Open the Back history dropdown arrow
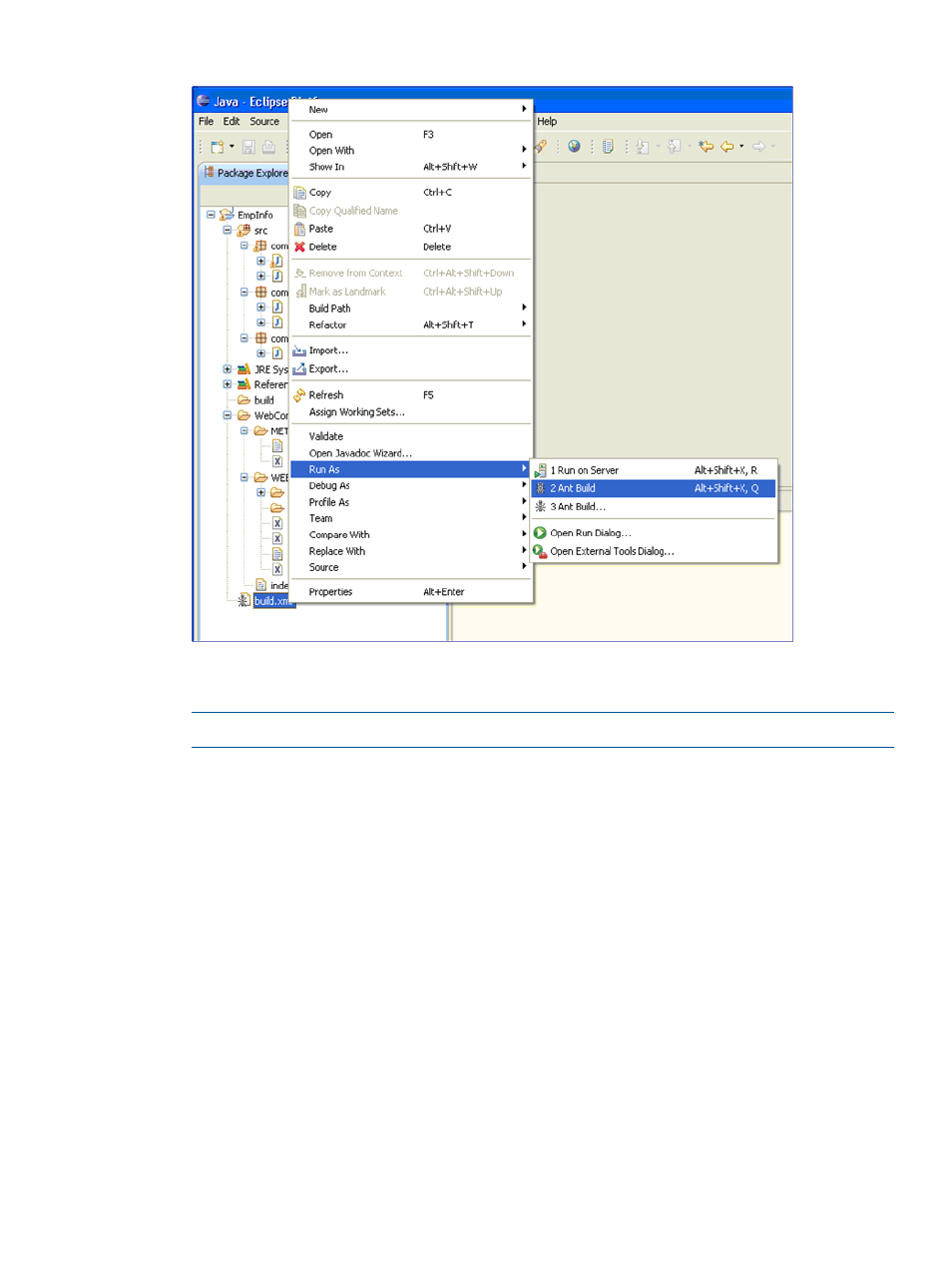This screenshot has width=952, height=1268. (741, 147)
